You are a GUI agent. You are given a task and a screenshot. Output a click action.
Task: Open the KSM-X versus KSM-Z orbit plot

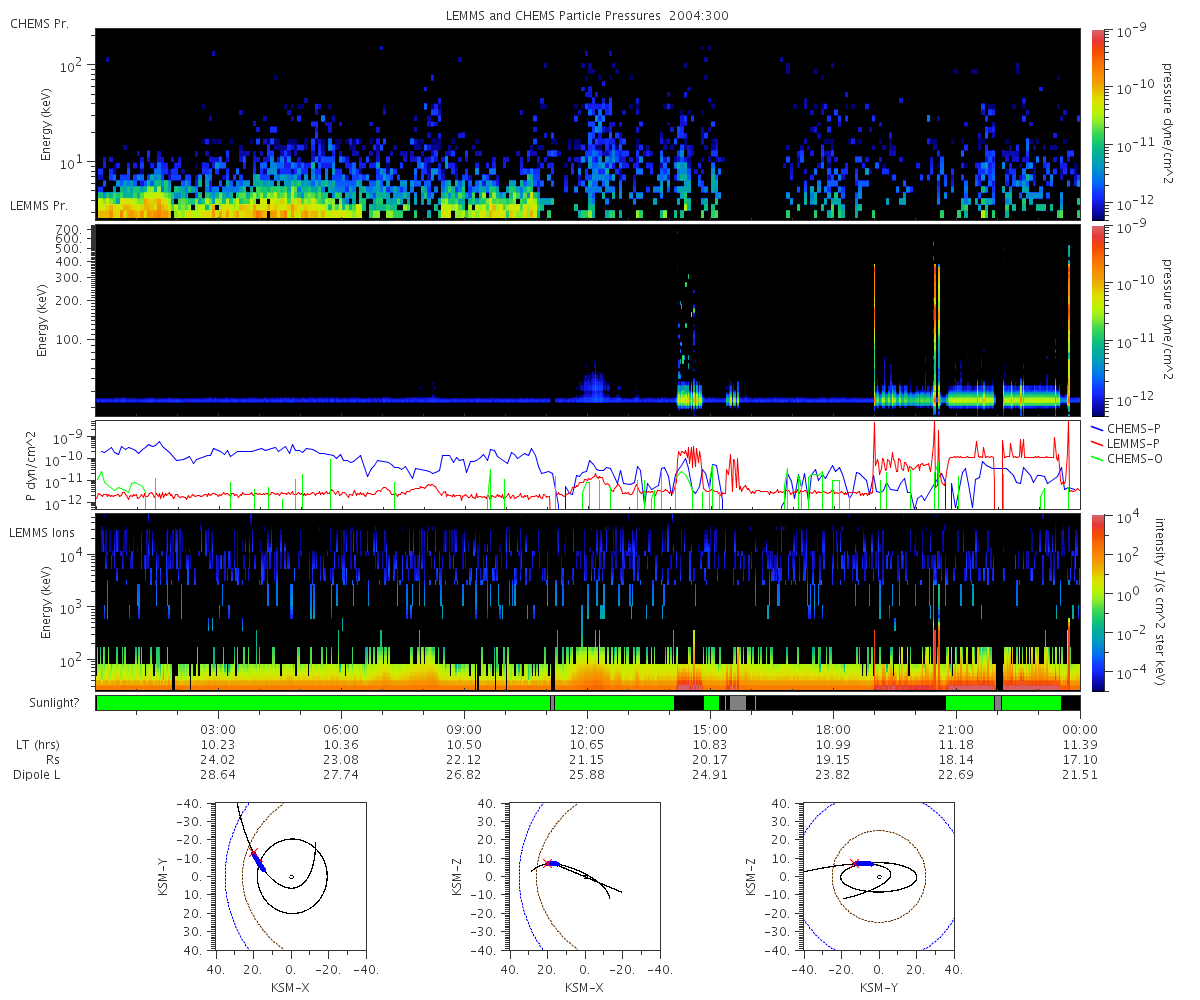tap(584, 876)
